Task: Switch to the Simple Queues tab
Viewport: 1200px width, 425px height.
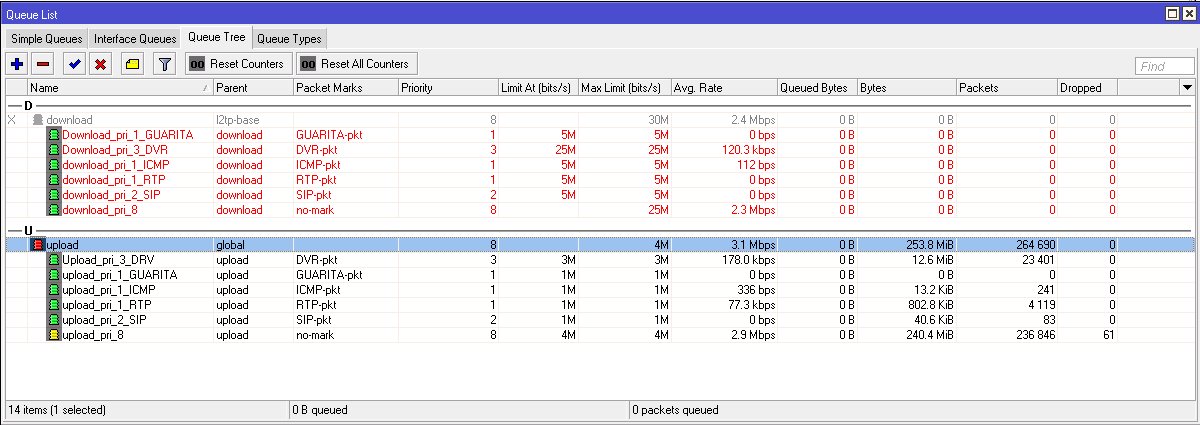Action: [x=46, y=38]
